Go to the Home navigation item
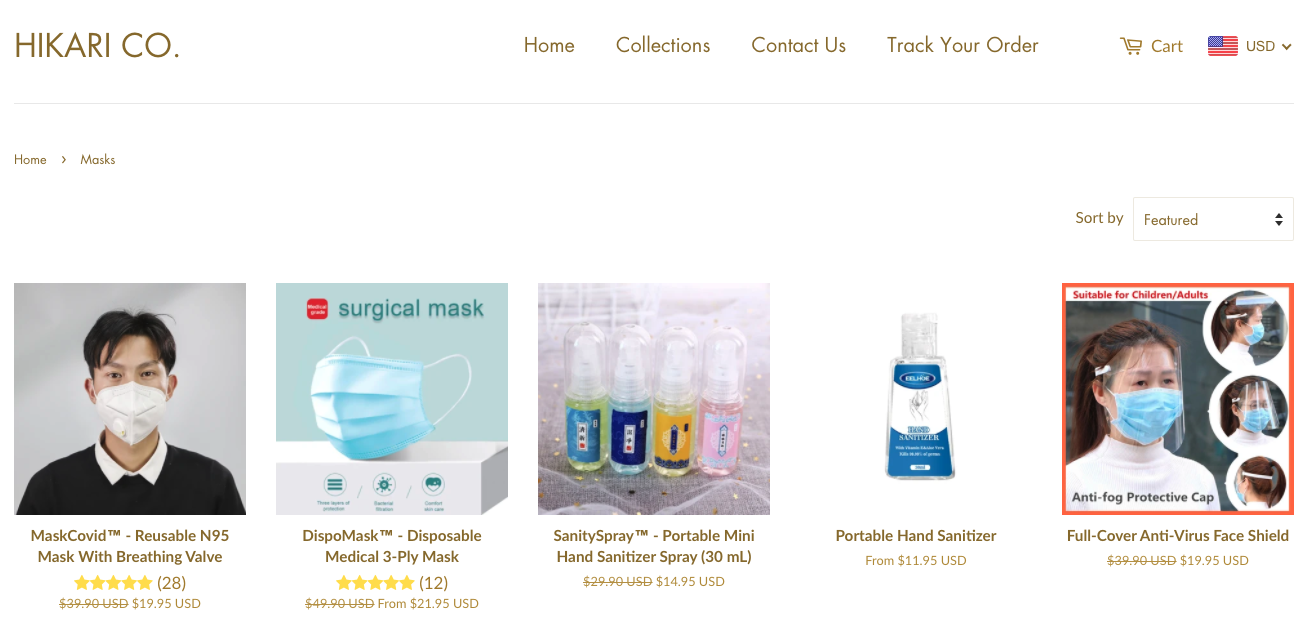The image size is (1315, 628). [x=549, y=45]
